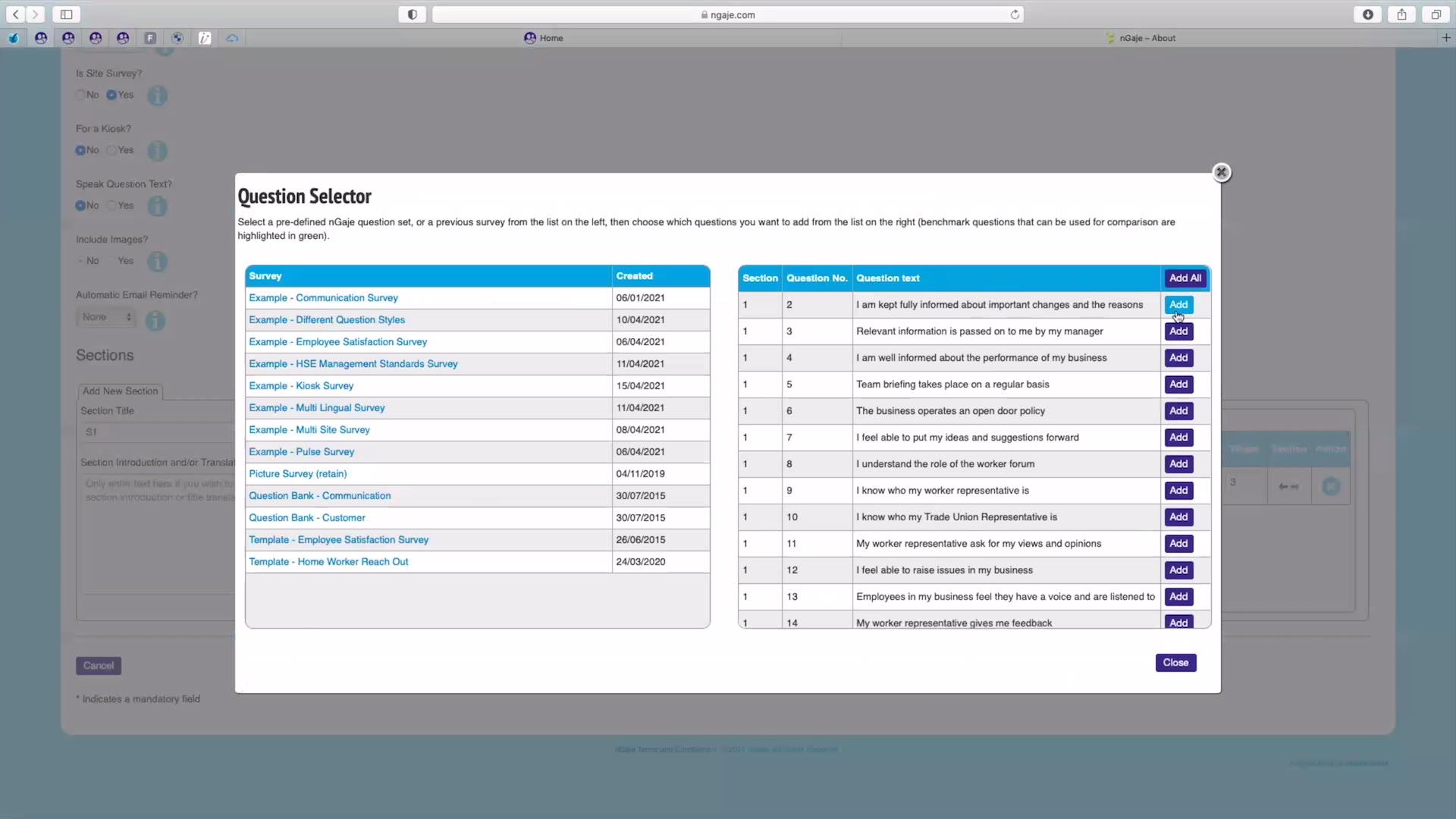This screenshot has height=819, width=1456.
Task: Add question 4 about business performance
Action: point(1178,358)
